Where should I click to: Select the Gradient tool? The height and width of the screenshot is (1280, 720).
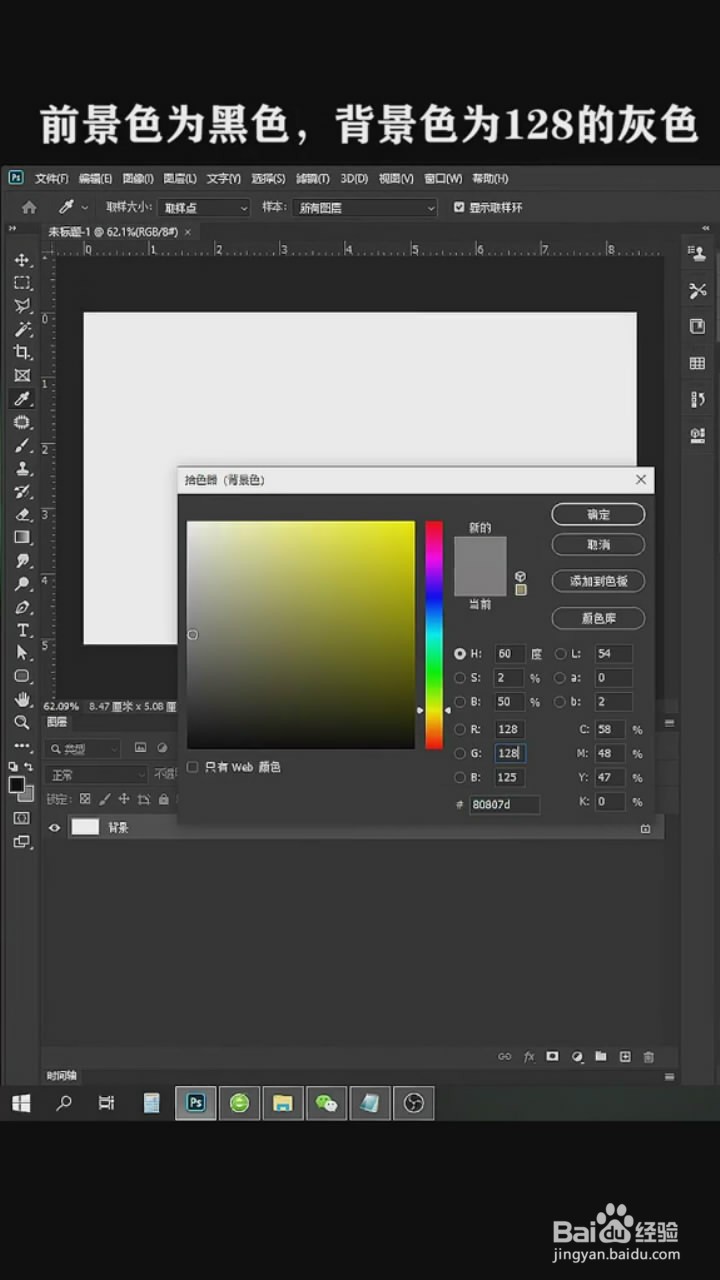22,537
